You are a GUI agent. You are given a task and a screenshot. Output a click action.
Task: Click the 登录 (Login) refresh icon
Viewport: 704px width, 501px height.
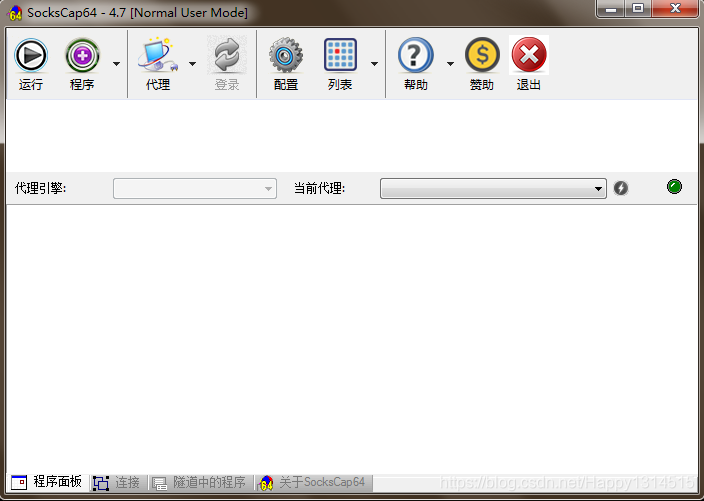click(x=227, y=56)
